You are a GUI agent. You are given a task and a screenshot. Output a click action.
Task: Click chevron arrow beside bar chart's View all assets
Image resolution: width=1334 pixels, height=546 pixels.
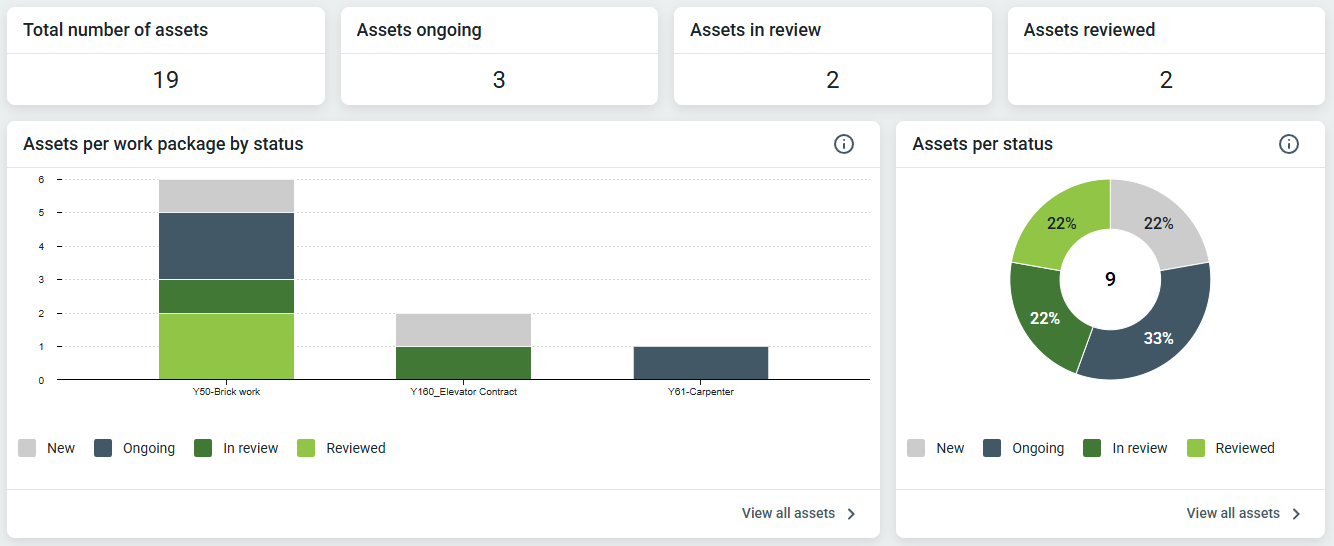tap(851, 514)
